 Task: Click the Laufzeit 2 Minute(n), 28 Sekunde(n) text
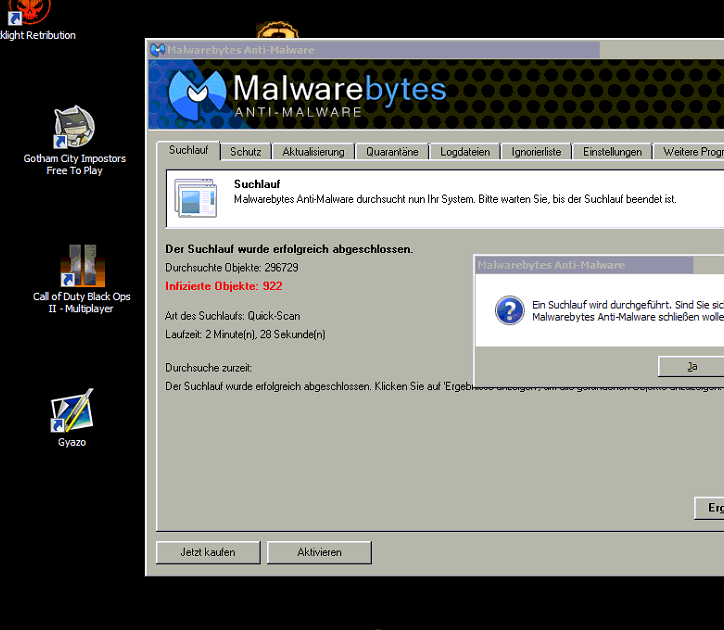coord(245,334)
